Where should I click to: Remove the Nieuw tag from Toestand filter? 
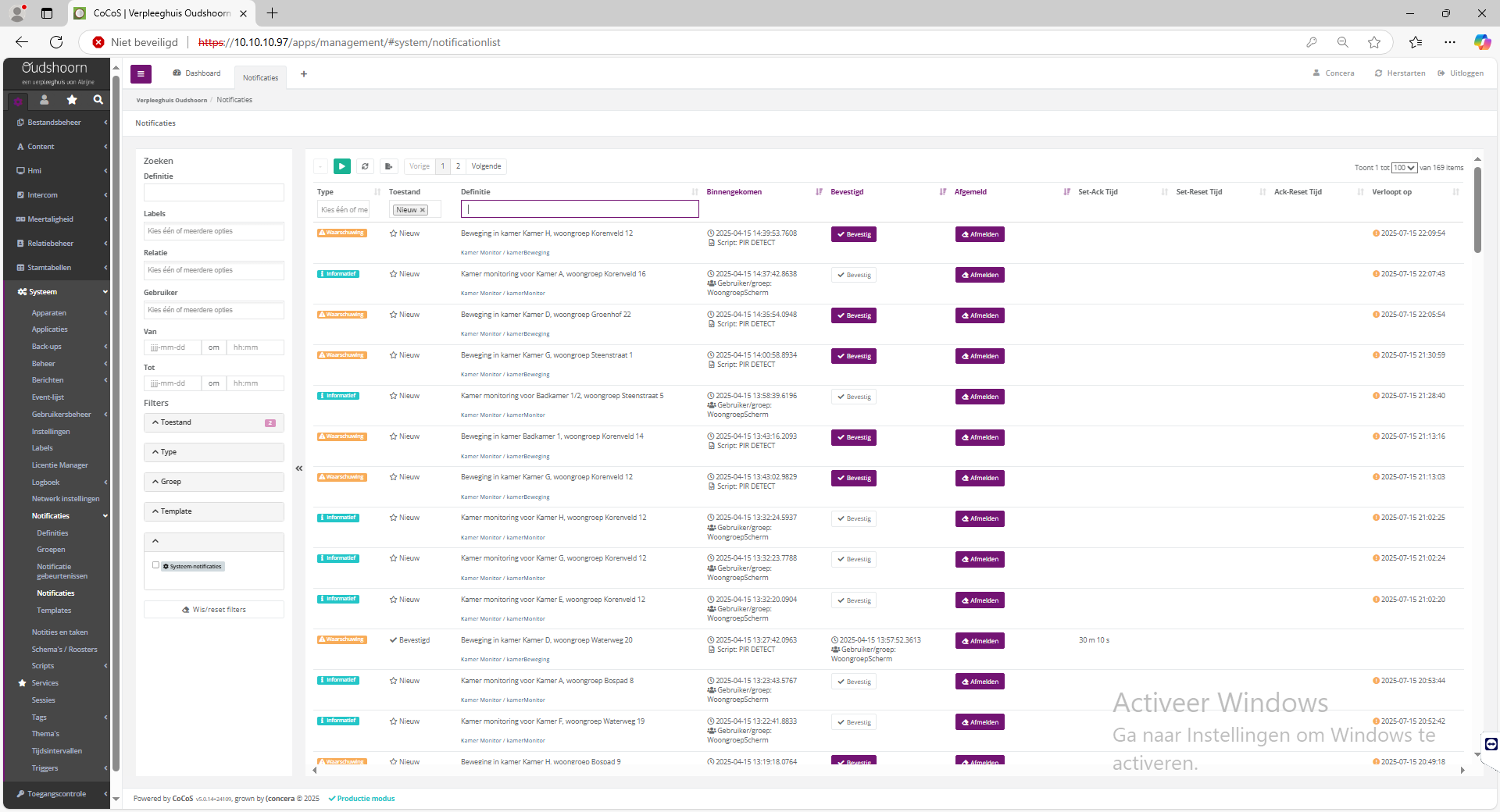423,210
